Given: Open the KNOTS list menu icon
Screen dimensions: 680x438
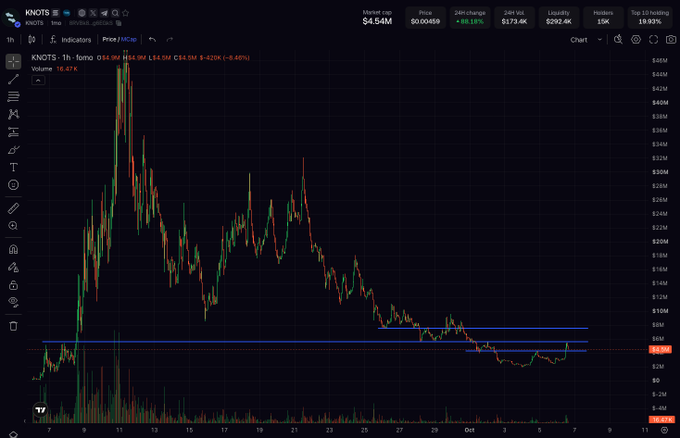Looking at the screenshot, I should click(x=56, y=13).
